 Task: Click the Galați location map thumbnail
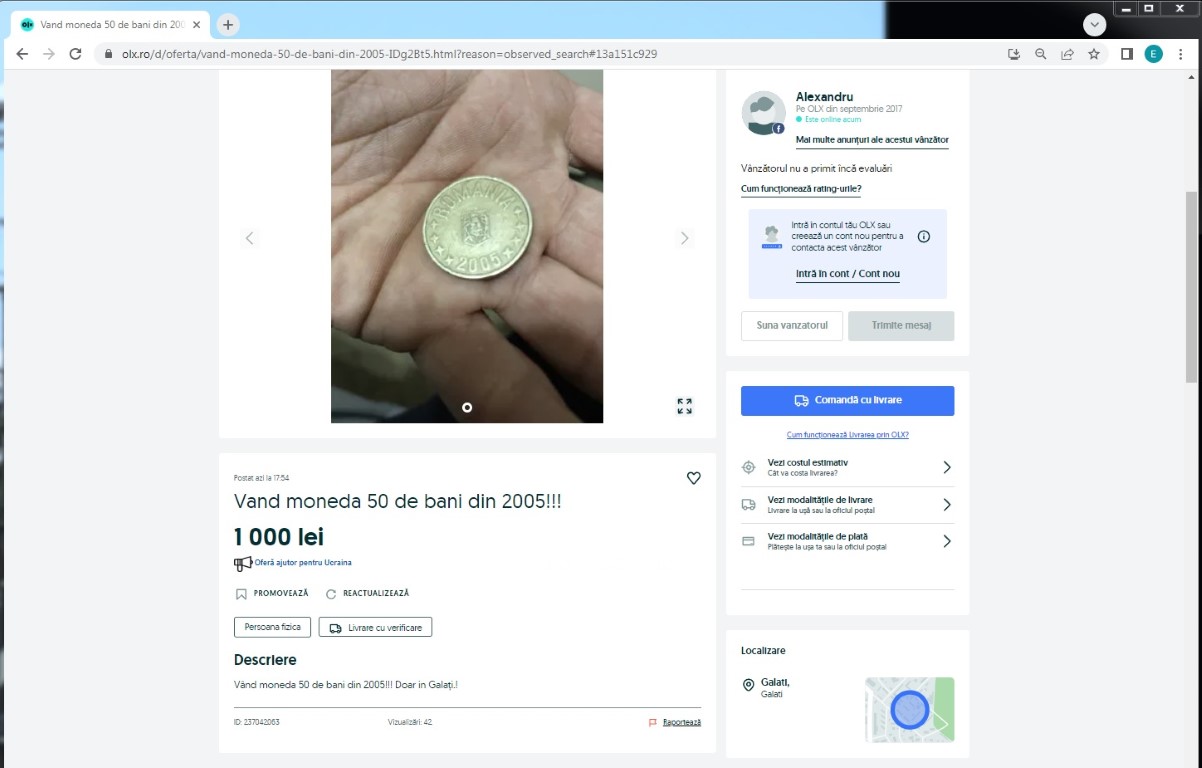click(x=909, y=709)
